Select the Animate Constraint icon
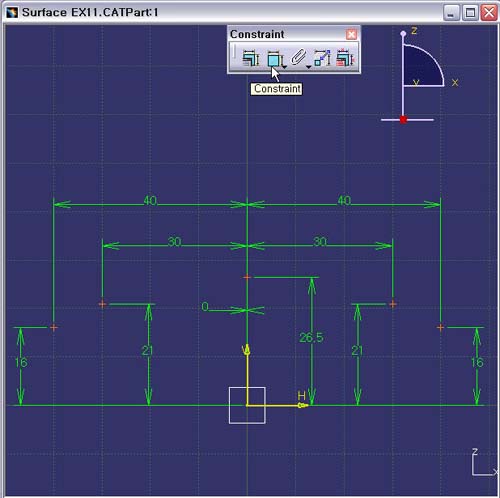 click(x=322, y=58)
